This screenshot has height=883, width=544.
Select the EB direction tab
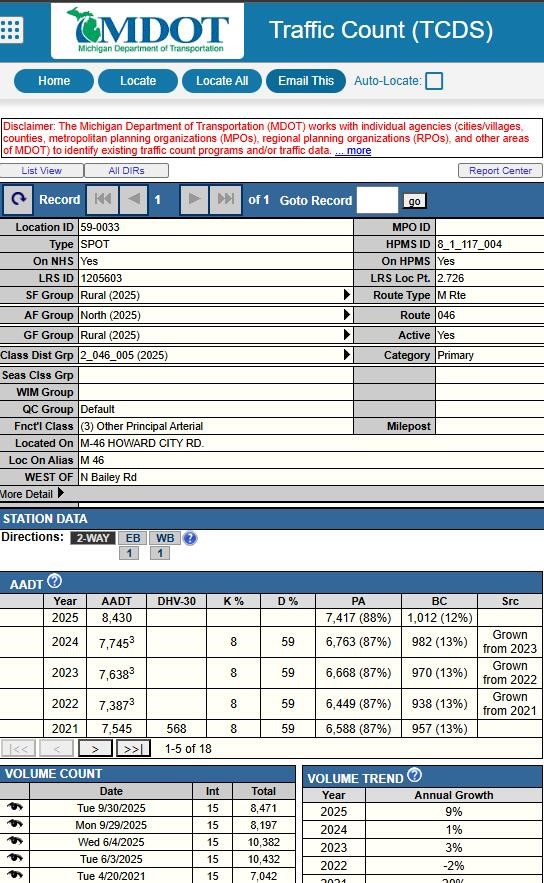click(x=133, y=538)
